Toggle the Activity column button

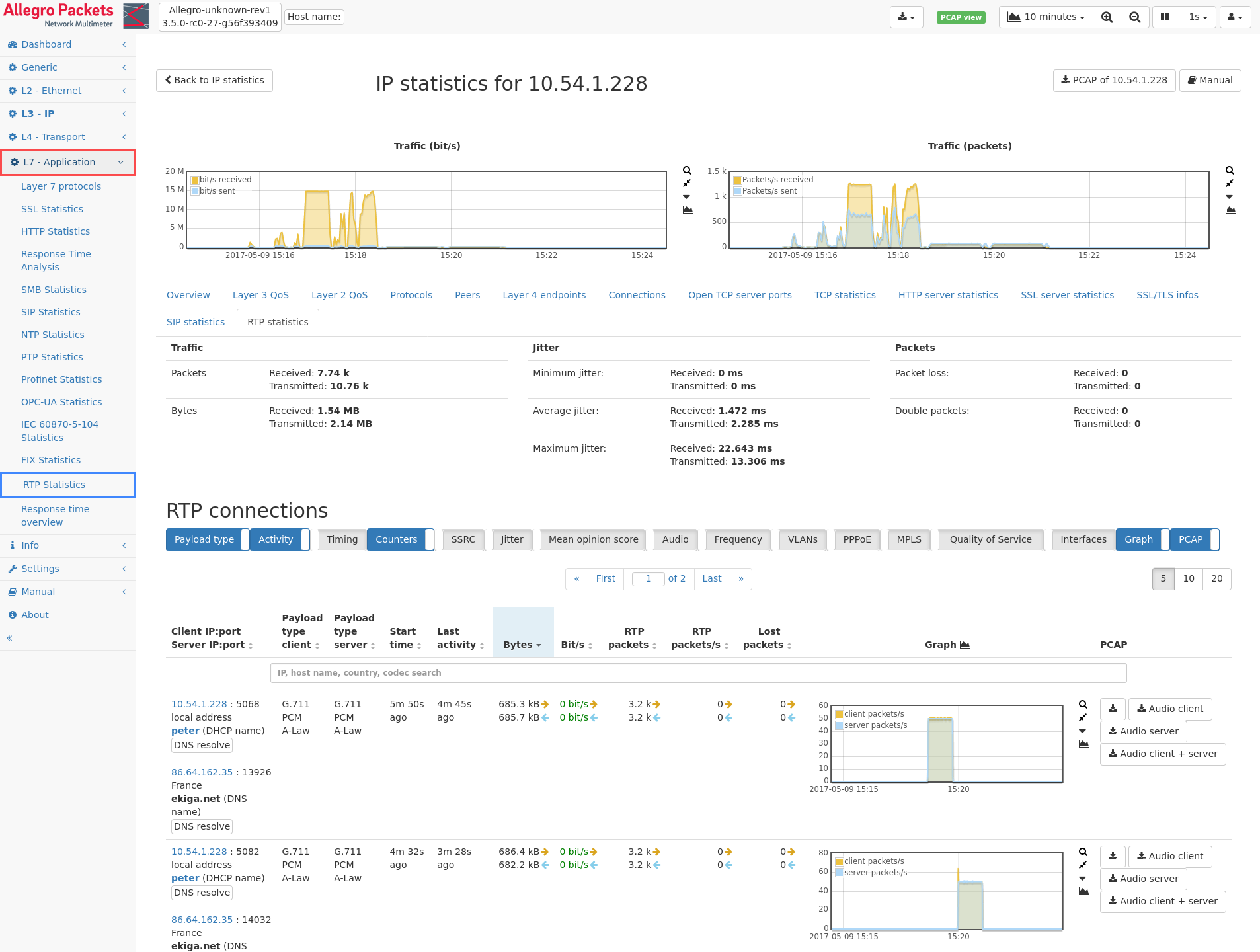[279, 539]
